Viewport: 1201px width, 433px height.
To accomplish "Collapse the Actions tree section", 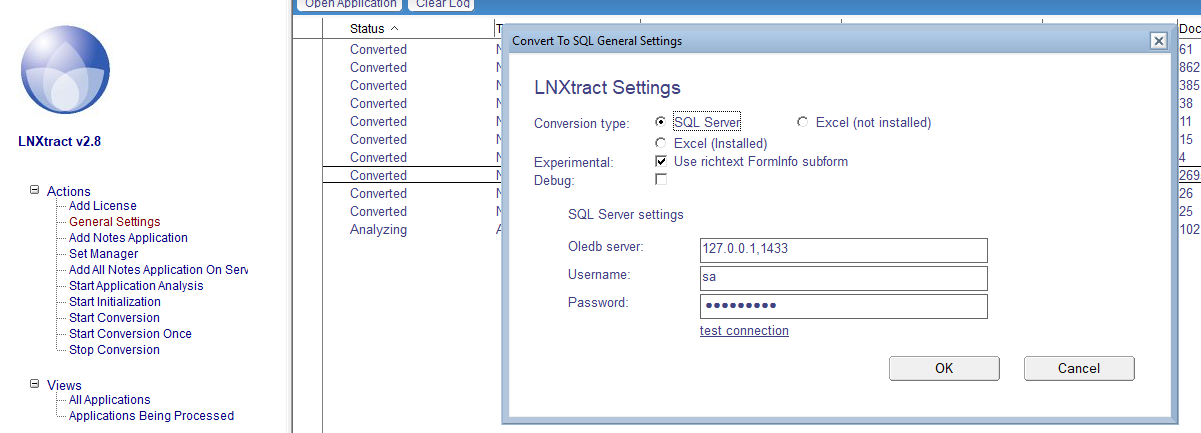I will click(35, 190).
